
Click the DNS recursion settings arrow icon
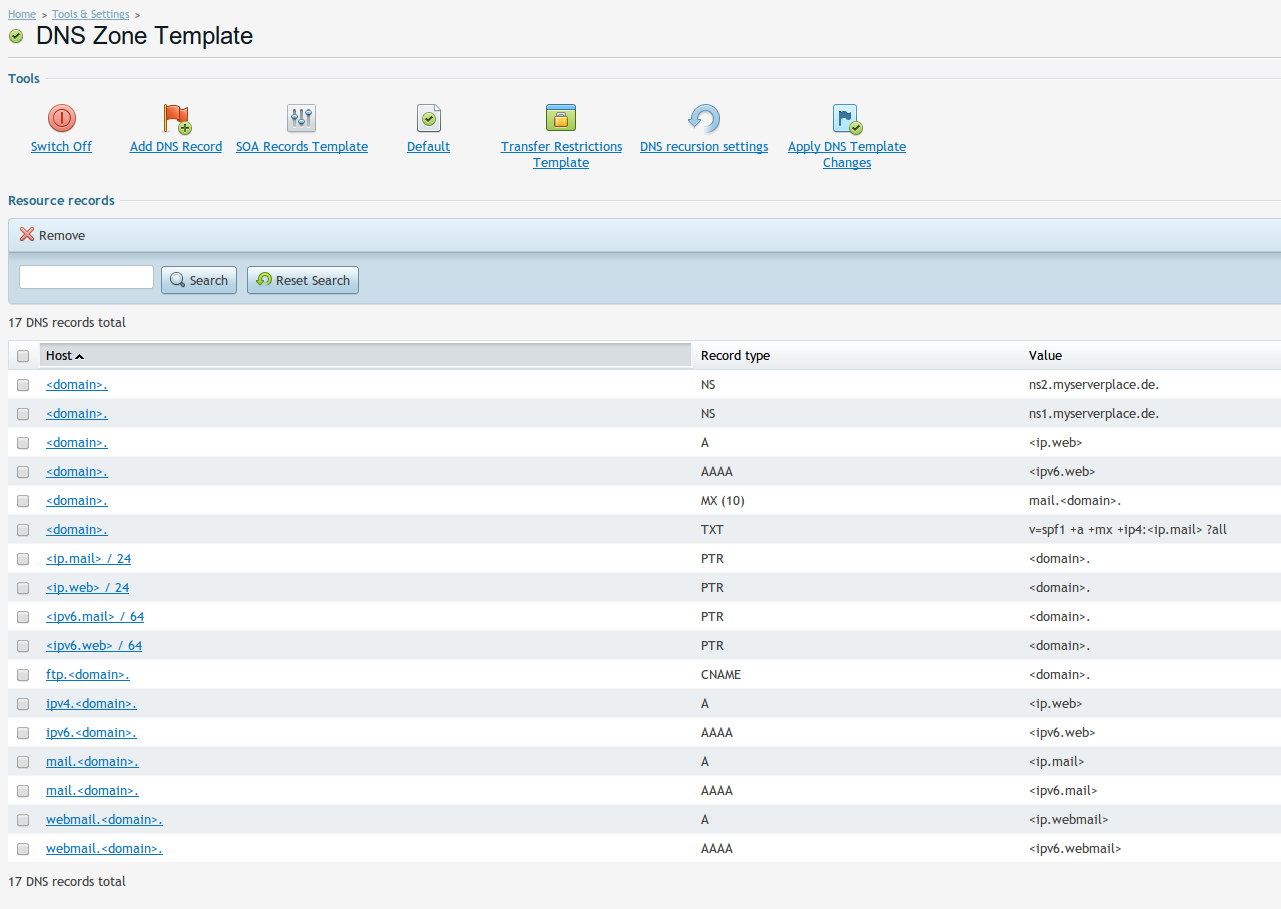pos(704,118)
